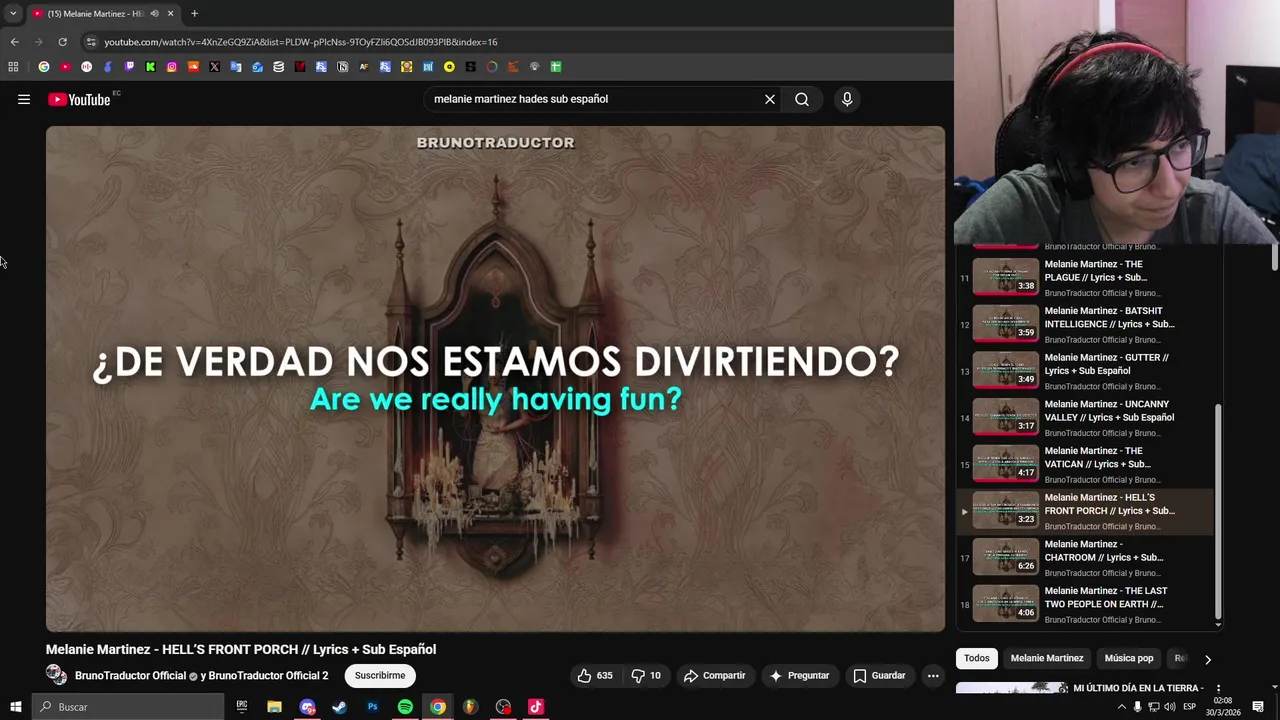Open the volume speaker in system tray
The image size is (1280, 720).
coord(1169,707)
